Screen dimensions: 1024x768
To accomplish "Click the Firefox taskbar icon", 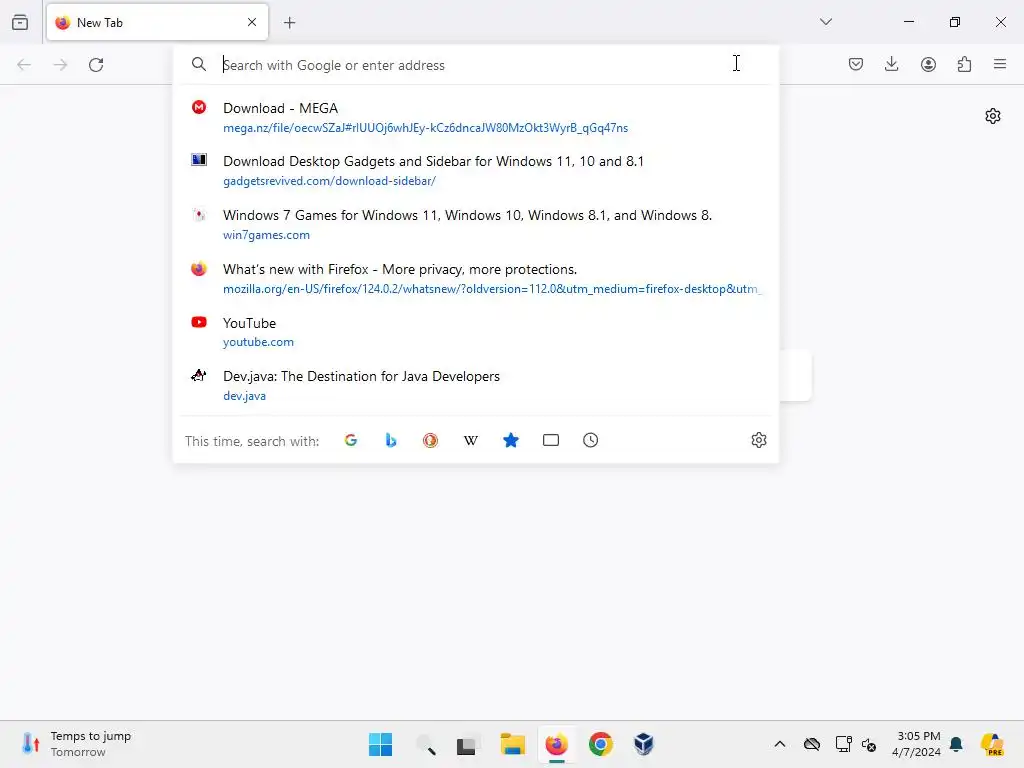I will tap(556, 744).
